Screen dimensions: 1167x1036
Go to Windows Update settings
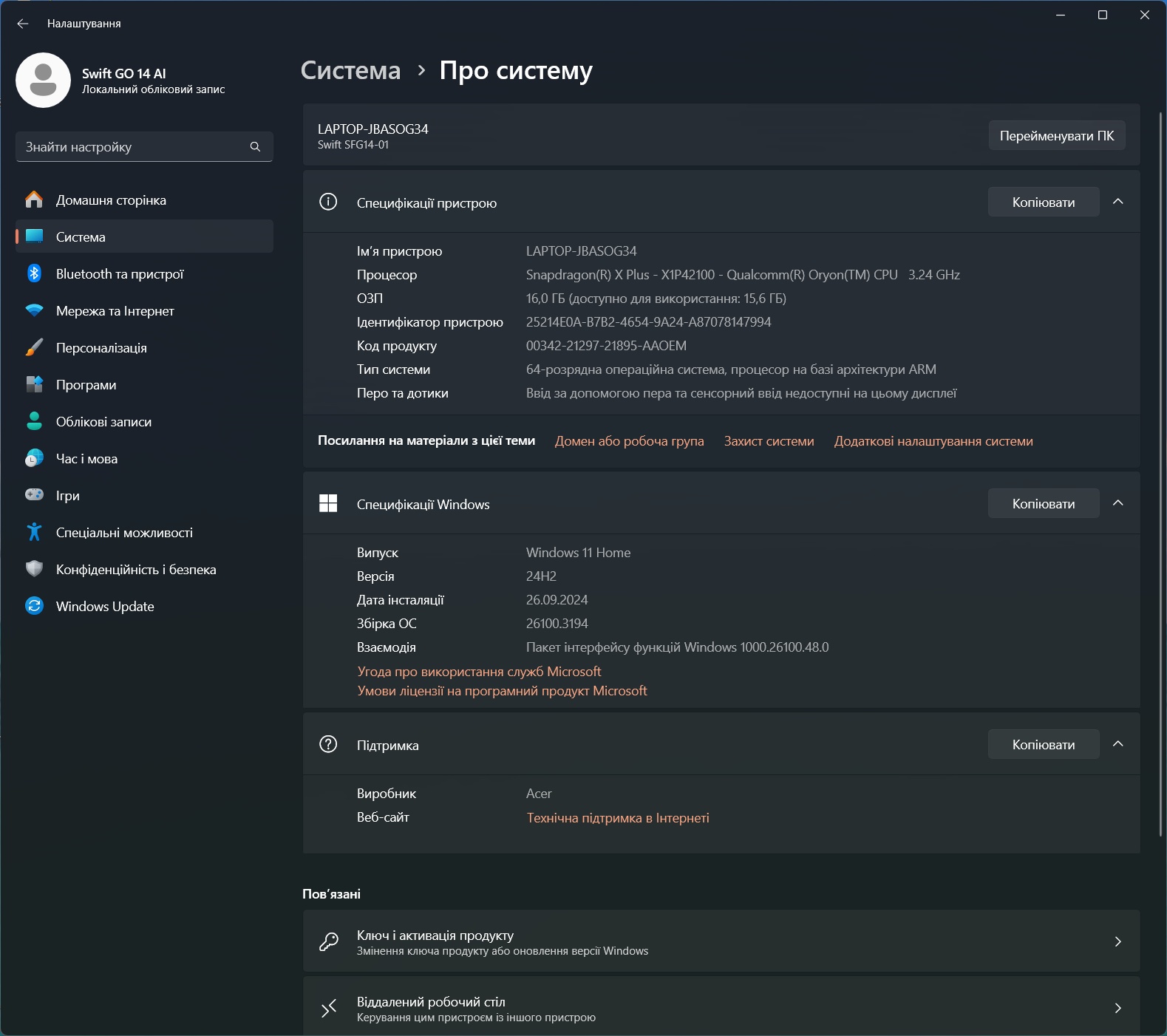[x=144, y=606]
